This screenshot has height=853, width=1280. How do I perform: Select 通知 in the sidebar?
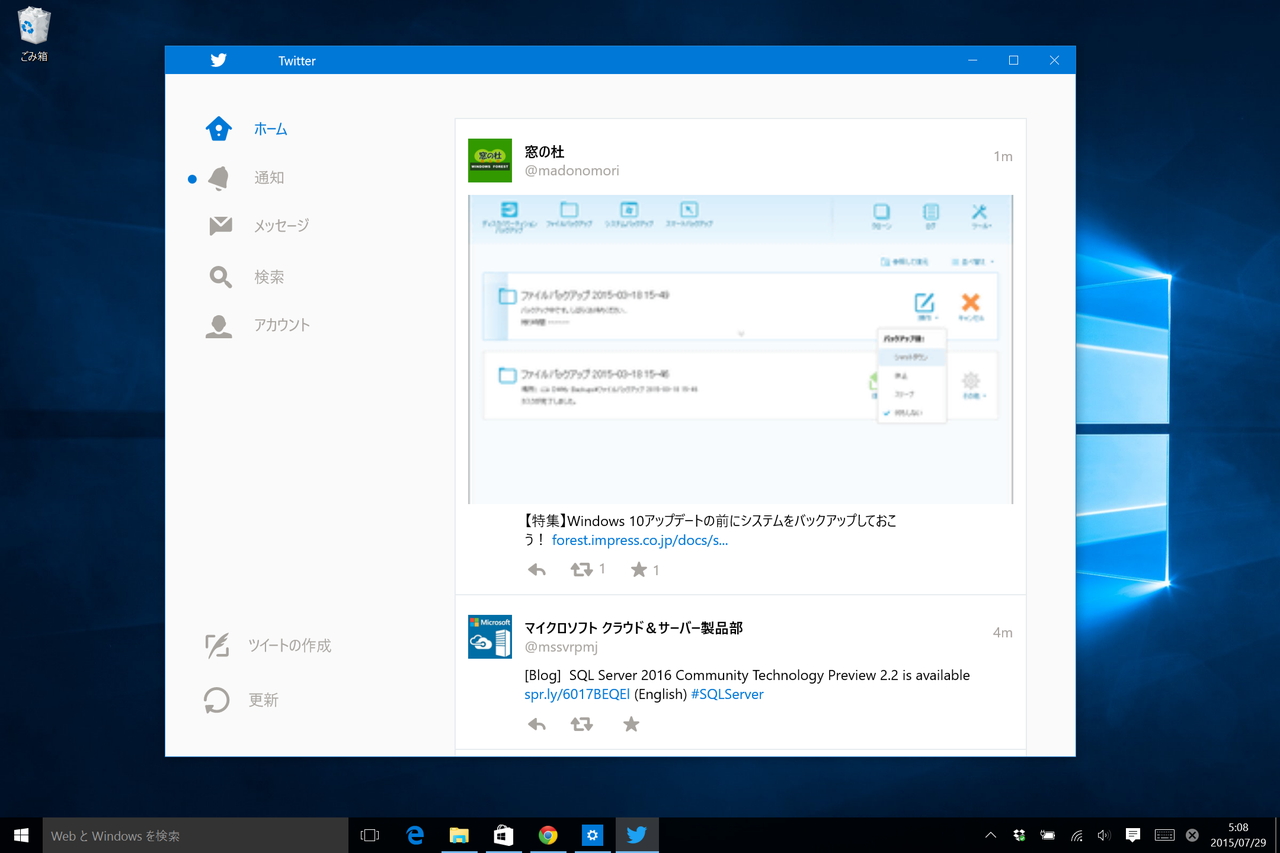point(269,178)
